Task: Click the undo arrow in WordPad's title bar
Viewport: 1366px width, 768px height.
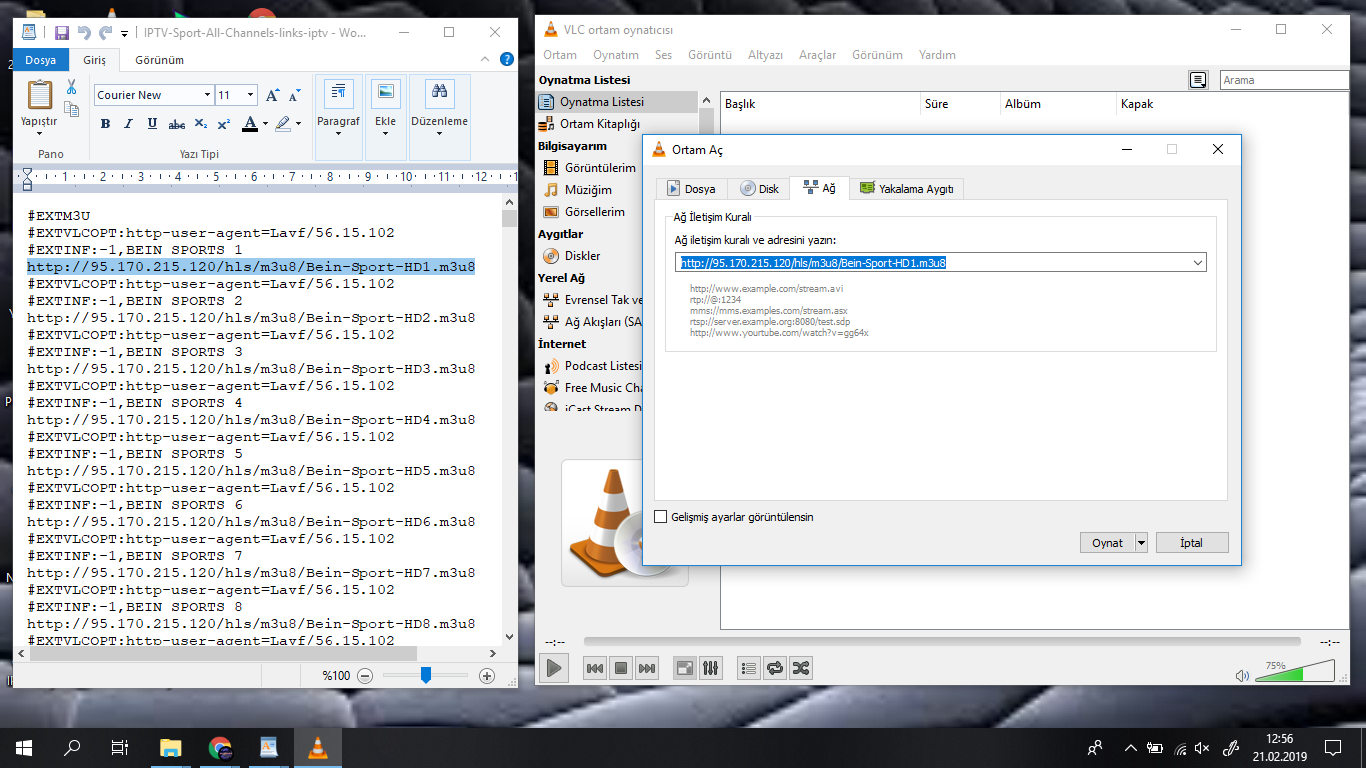Action: (84, 33)
